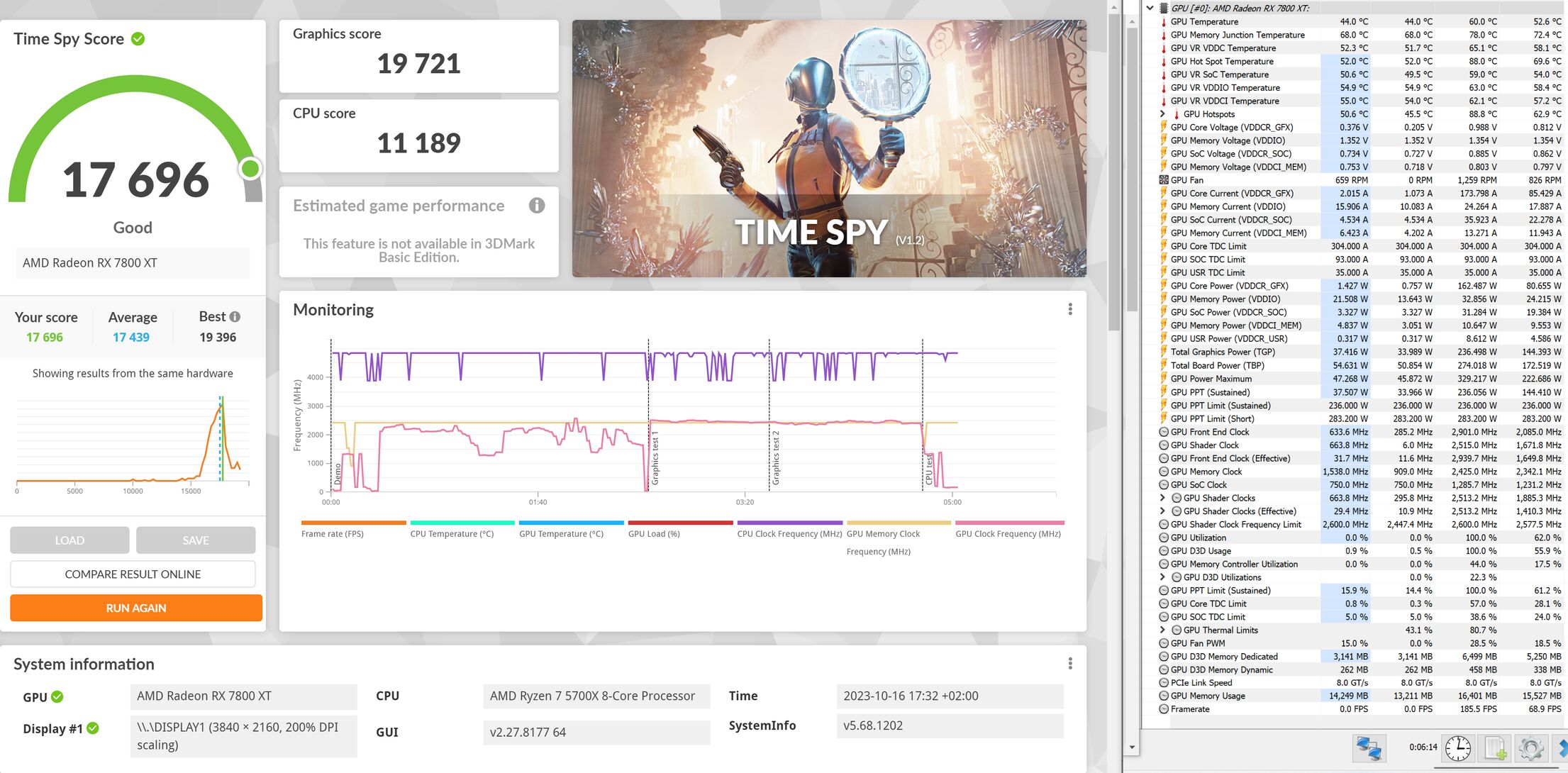Expand the GPU Hotspots sensor row
Screen dimensions: 1568x773
coord(1162,113)
